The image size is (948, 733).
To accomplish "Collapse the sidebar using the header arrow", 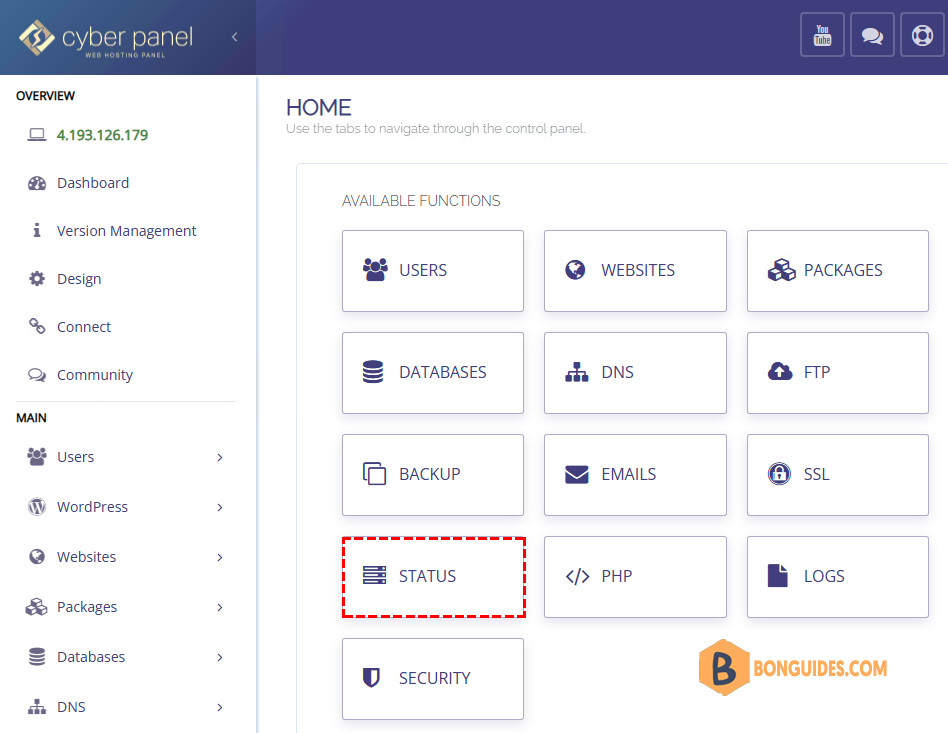I will [x=235, y=37].
